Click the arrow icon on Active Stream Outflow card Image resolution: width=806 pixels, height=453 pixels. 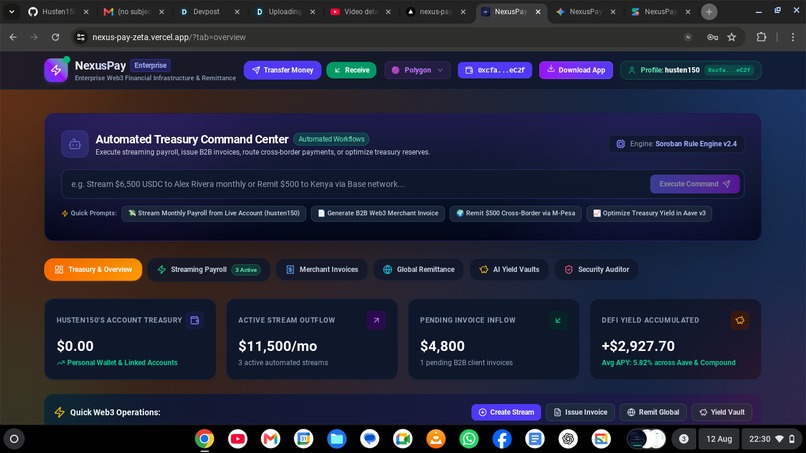click(x=376, y=320)
